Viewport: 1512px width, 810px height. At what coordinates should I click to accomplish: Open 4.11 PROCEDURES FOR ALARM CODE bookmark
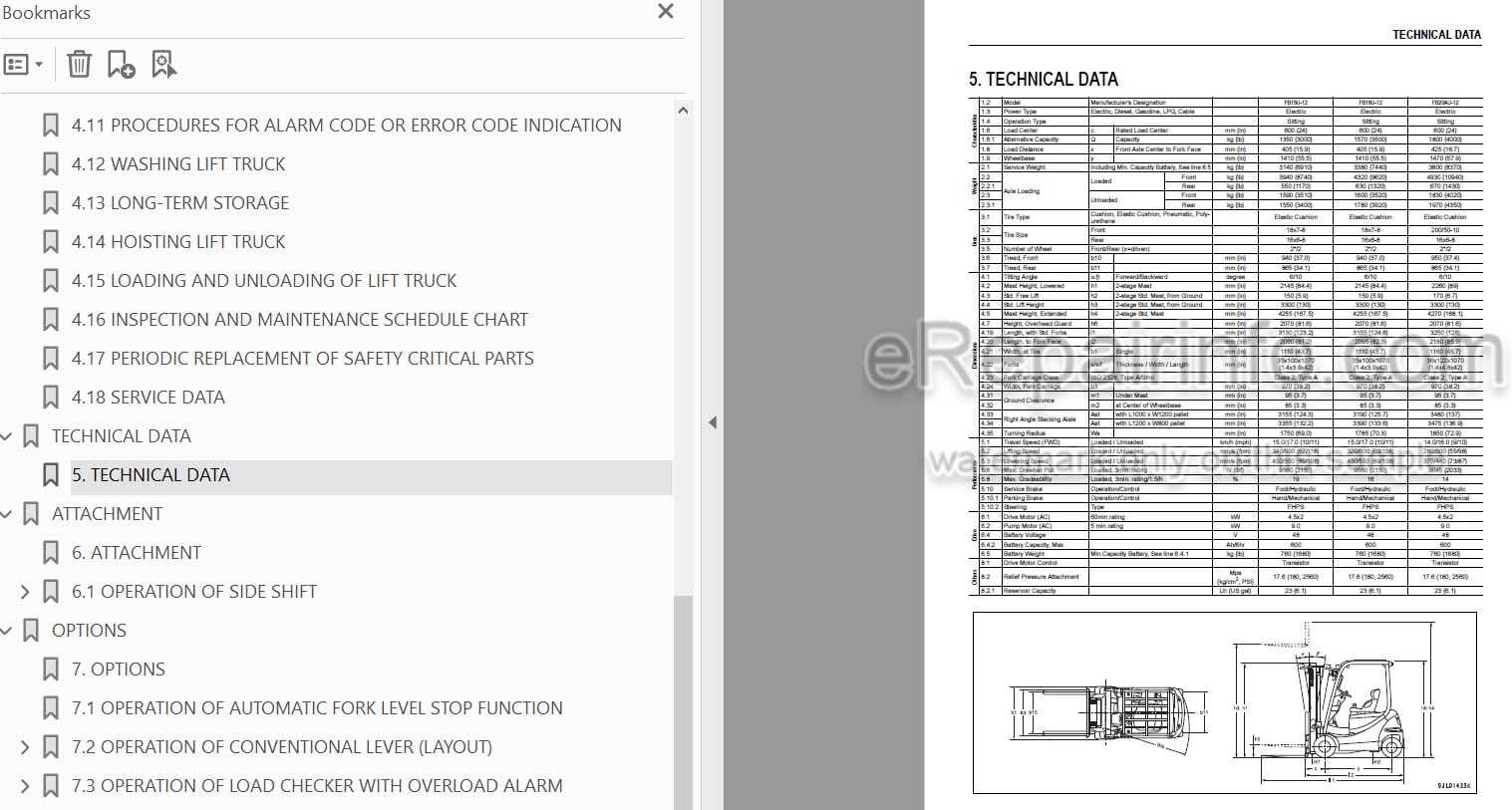point(346,126)
